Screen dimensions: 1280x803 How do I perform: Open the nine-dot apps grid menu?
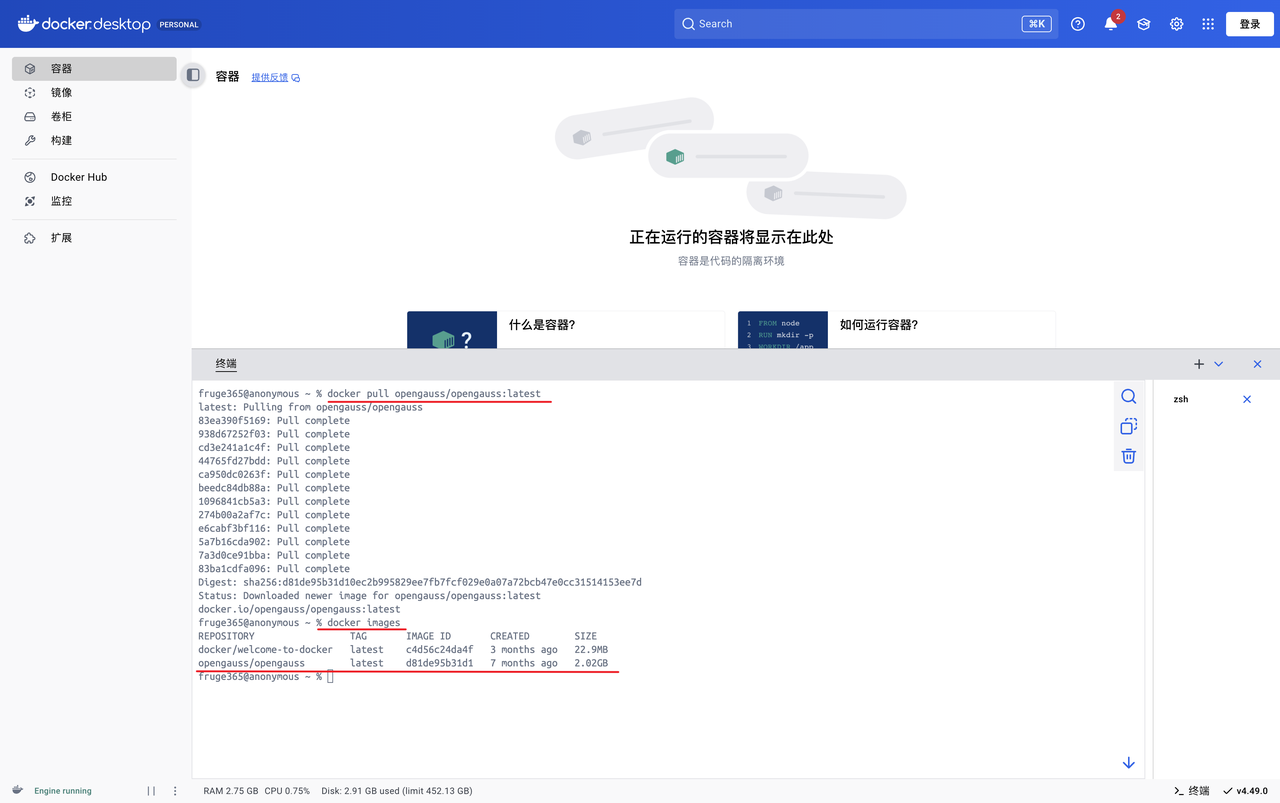1208,23
